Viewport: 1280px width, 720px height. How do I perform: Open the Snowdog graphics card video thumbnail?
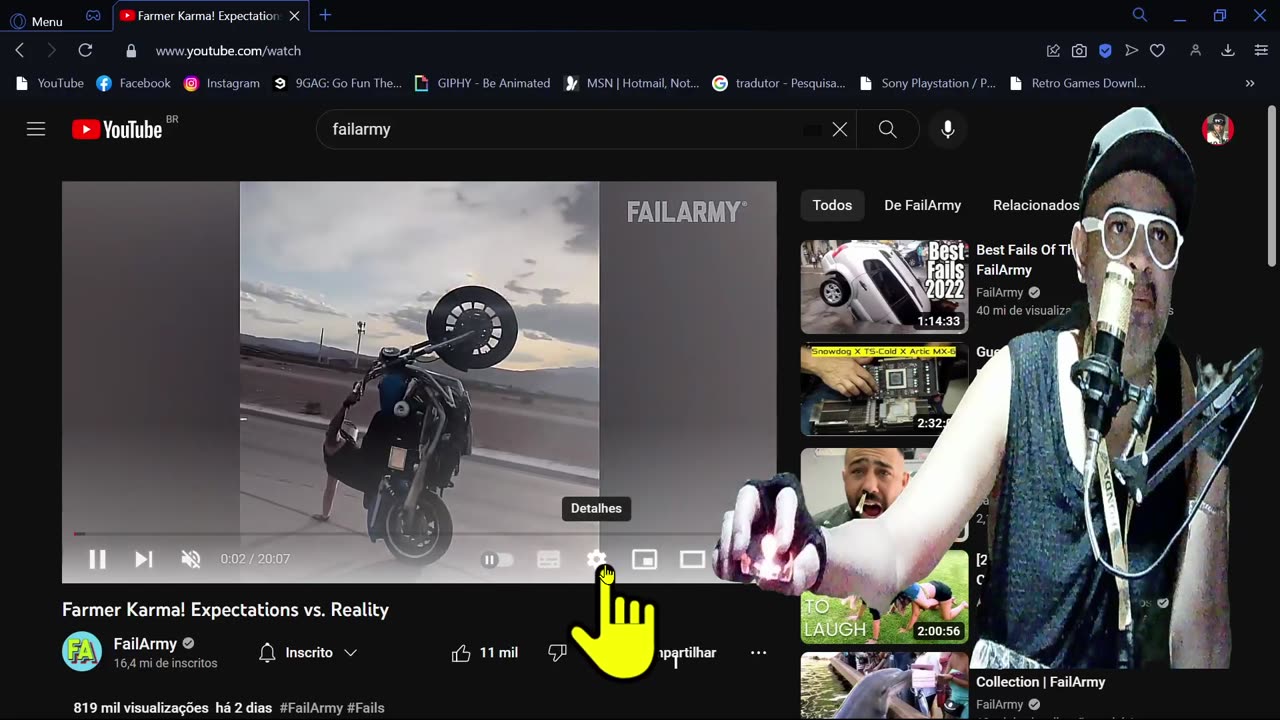coord(884,390)
